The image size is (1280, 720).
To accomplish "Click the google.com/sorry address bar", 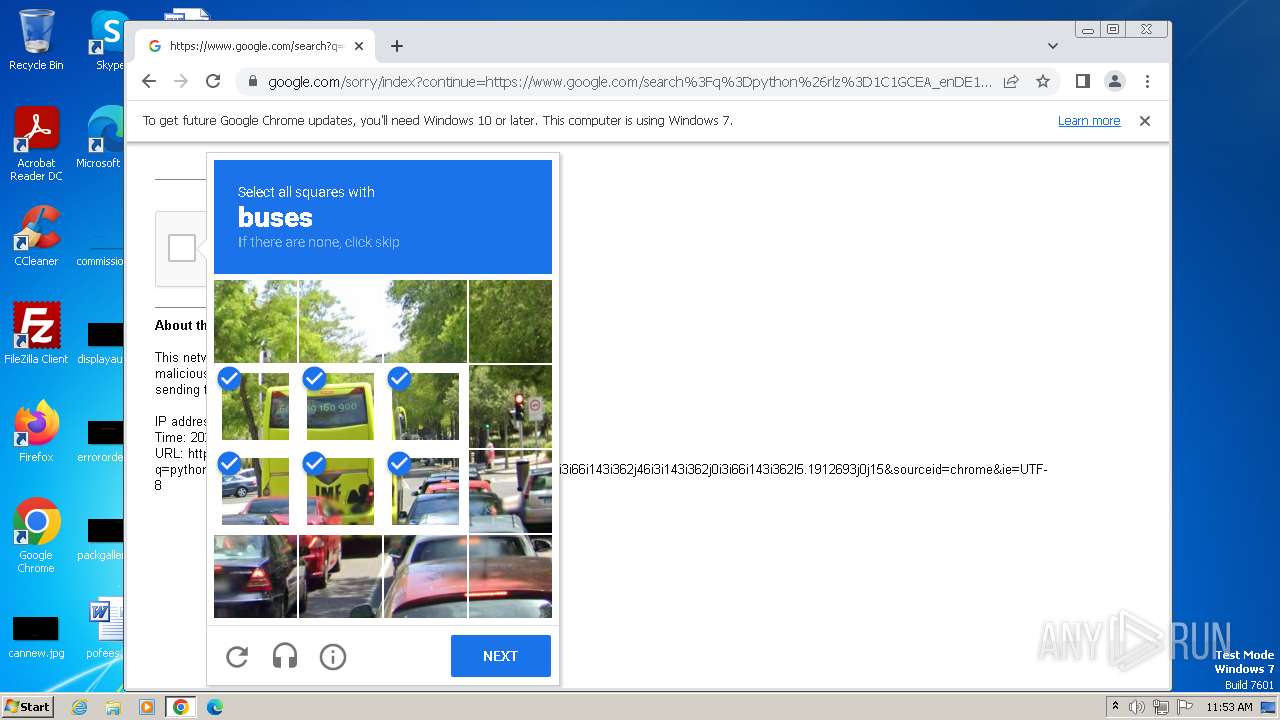I will (x=630, y=82).
